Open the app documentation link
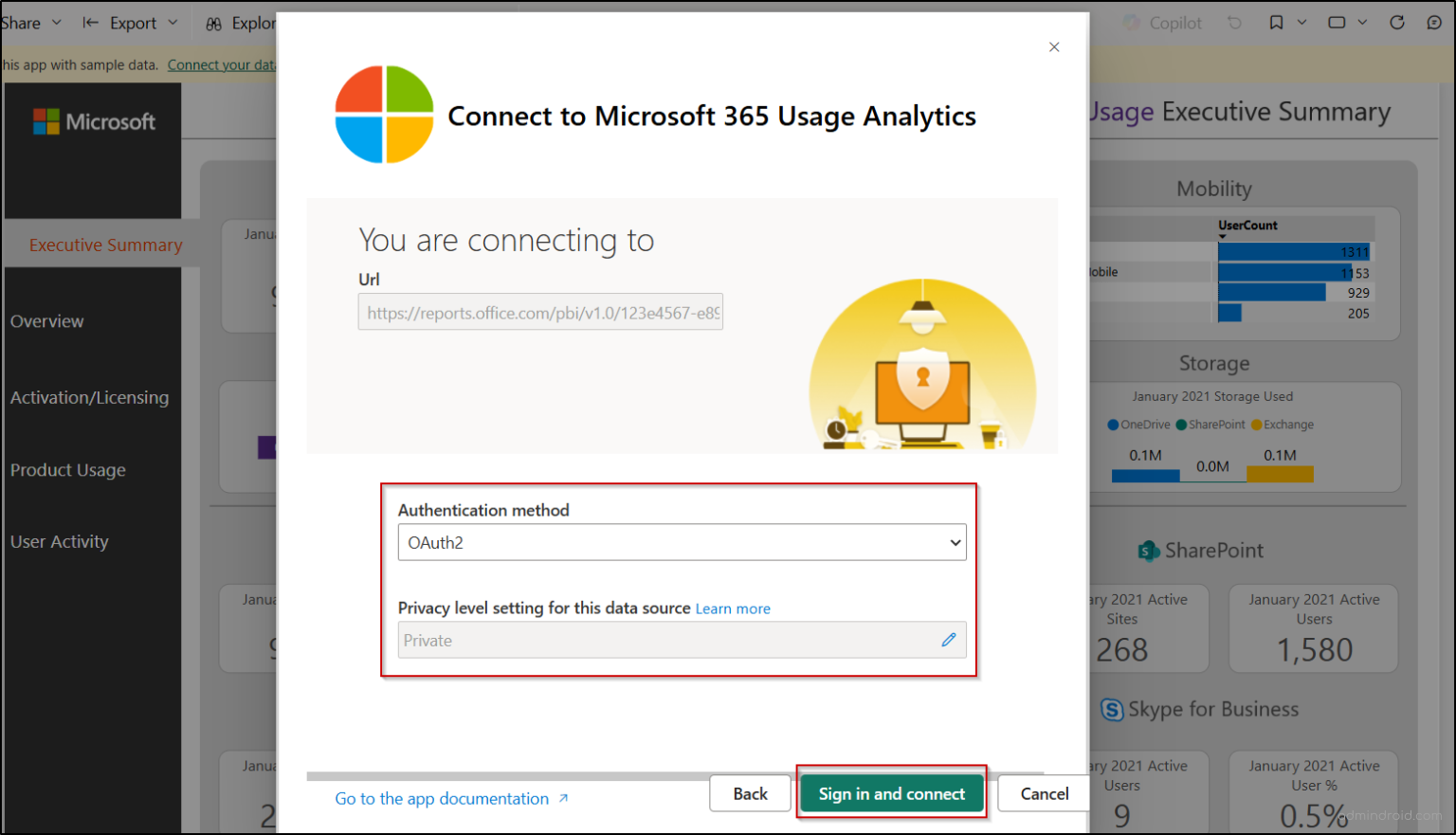 click(444, 798)
